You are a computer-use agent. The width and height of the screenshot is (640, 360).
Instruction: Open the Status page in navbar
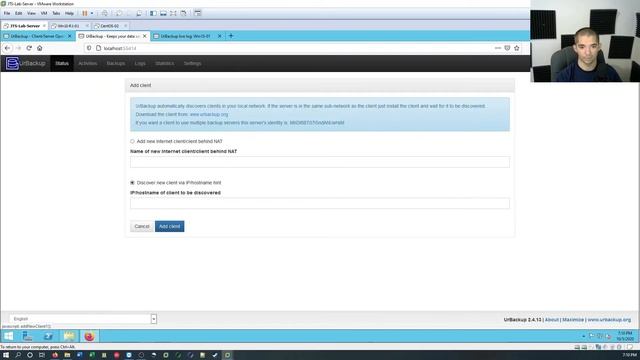click(62, 63)
